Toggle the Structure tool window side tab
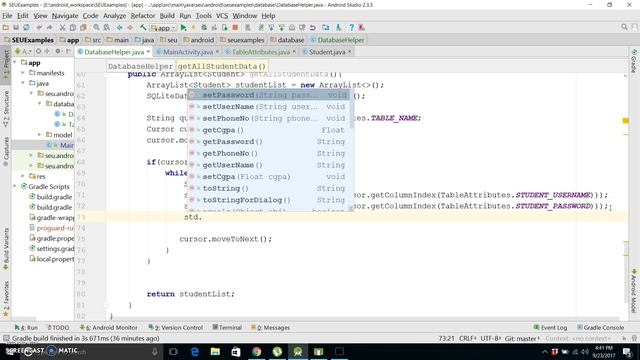This screenshot has height=360, width=640. (x=6, y=109)
